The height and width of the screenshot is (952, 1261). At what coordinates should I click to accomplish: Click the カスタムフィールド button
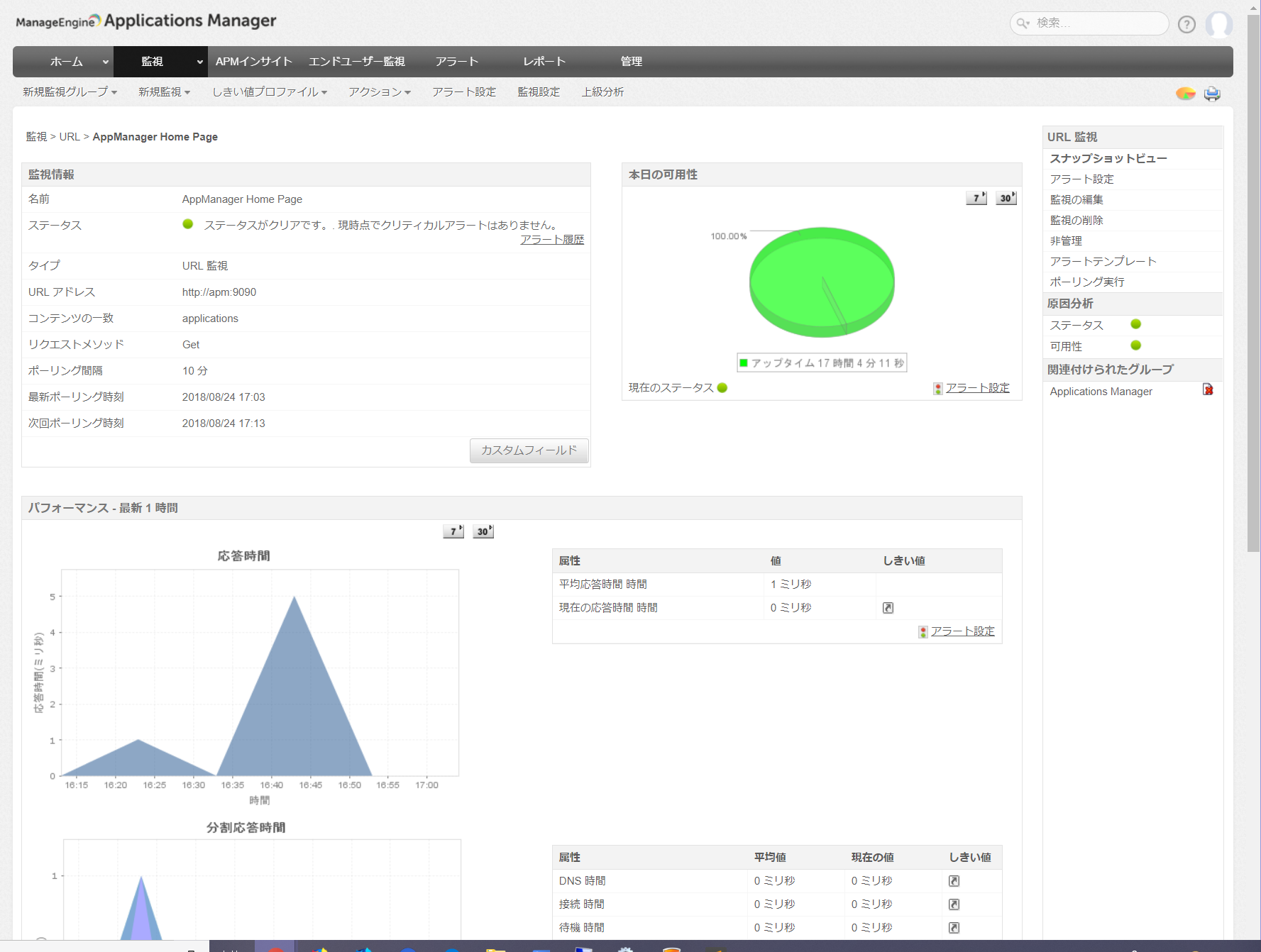coord(529,450)
